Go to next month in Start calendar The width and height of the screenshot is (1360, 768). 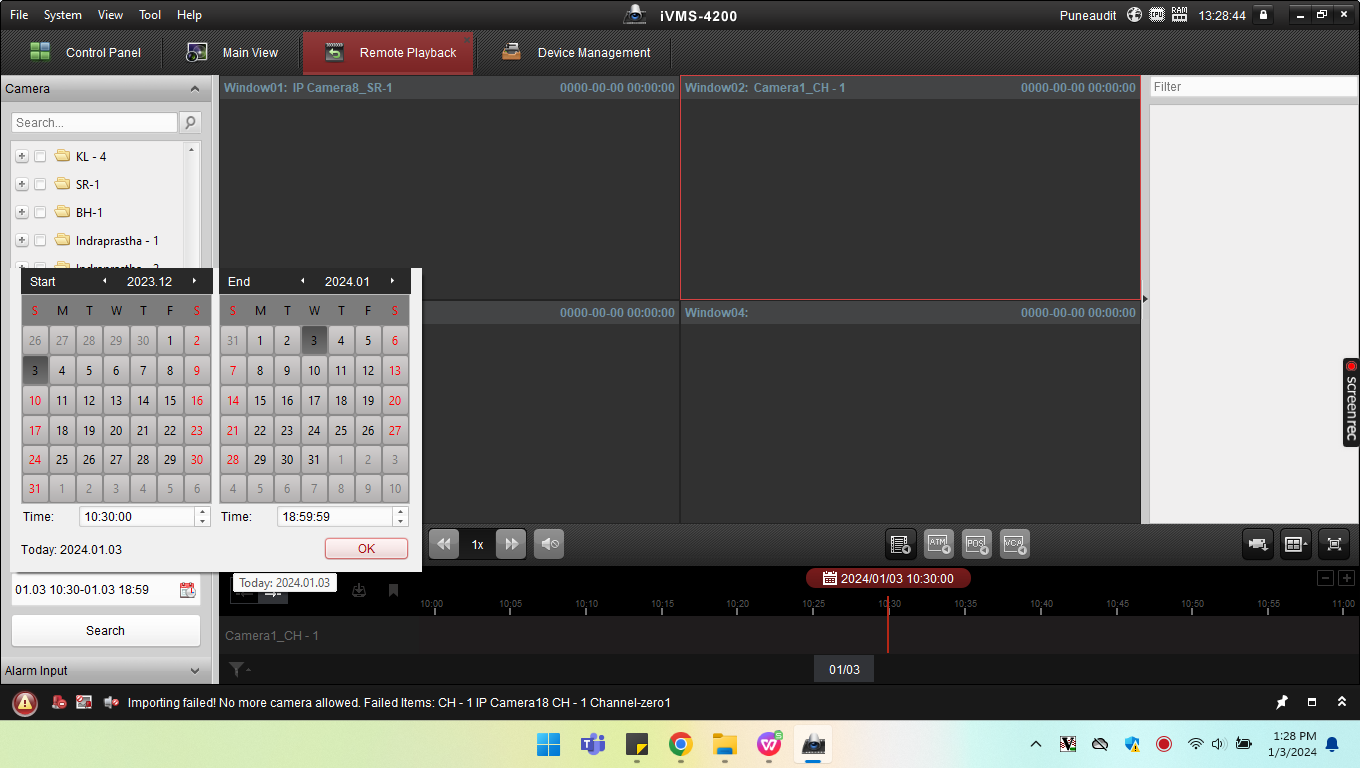pos(194,281)
